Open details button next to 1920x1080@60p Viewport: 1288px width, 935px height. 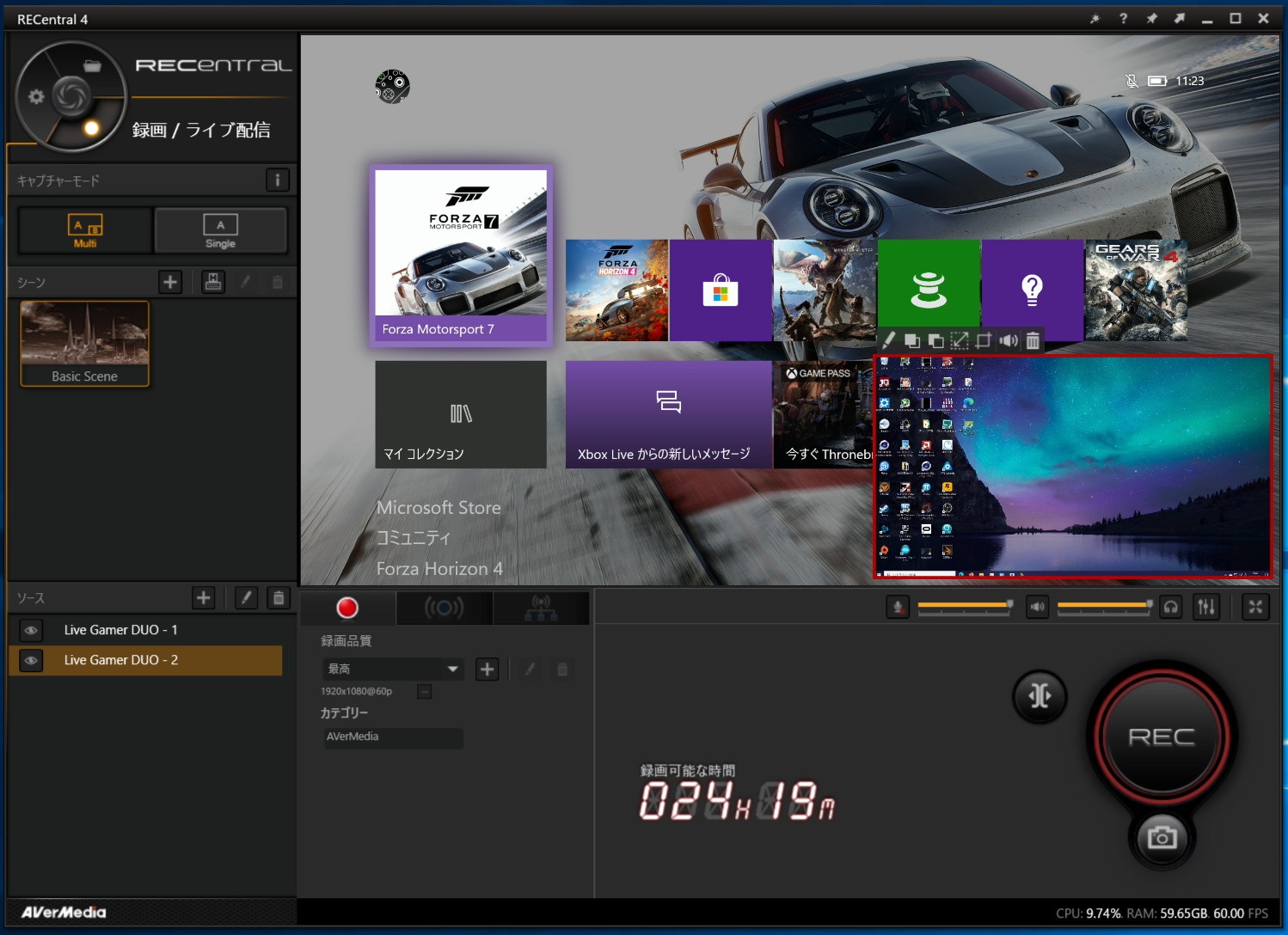[x=424, y=691]
